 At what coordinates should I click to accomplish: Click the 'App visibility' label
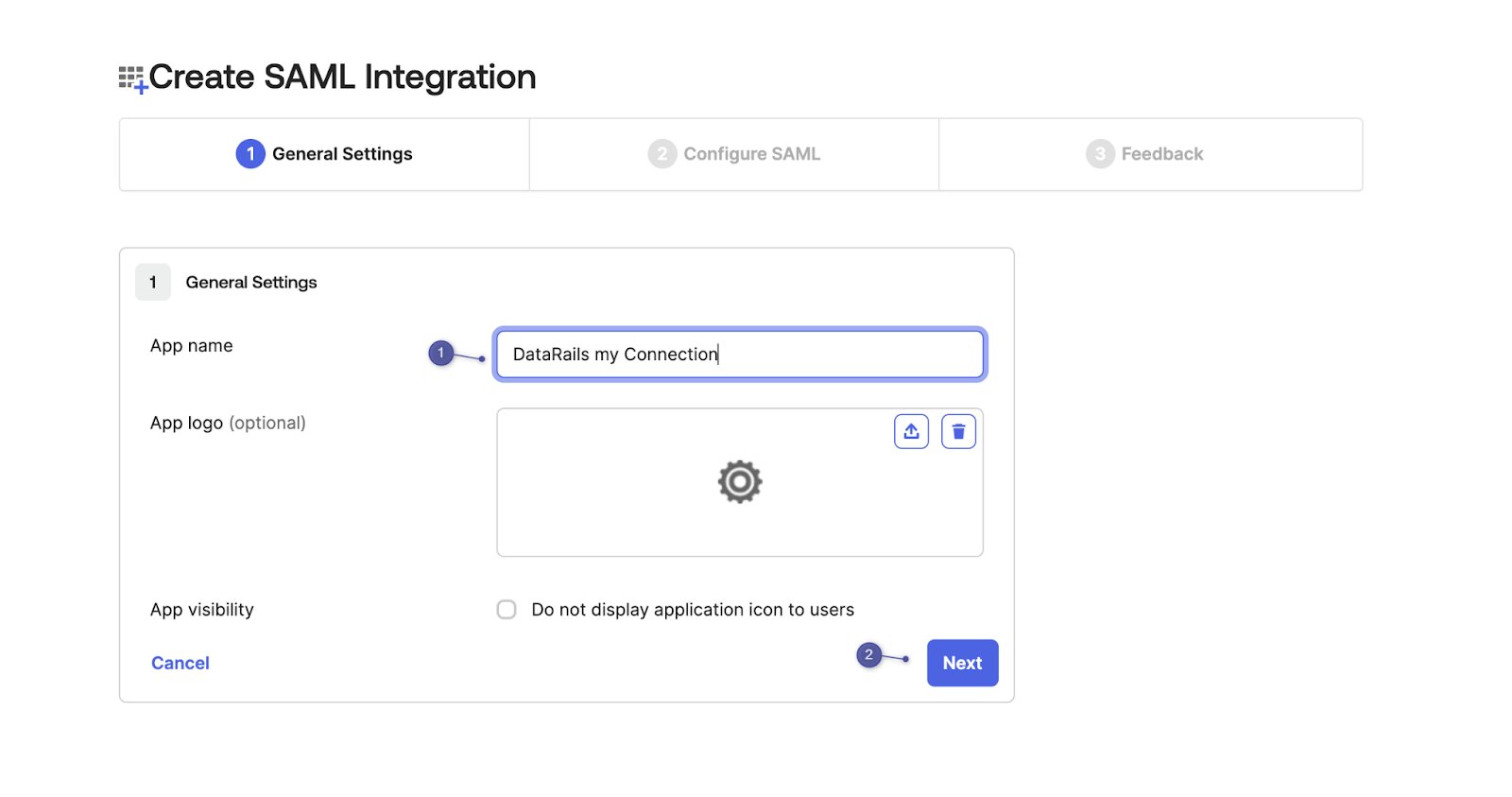pyautogui.click(x=202, y=610)
